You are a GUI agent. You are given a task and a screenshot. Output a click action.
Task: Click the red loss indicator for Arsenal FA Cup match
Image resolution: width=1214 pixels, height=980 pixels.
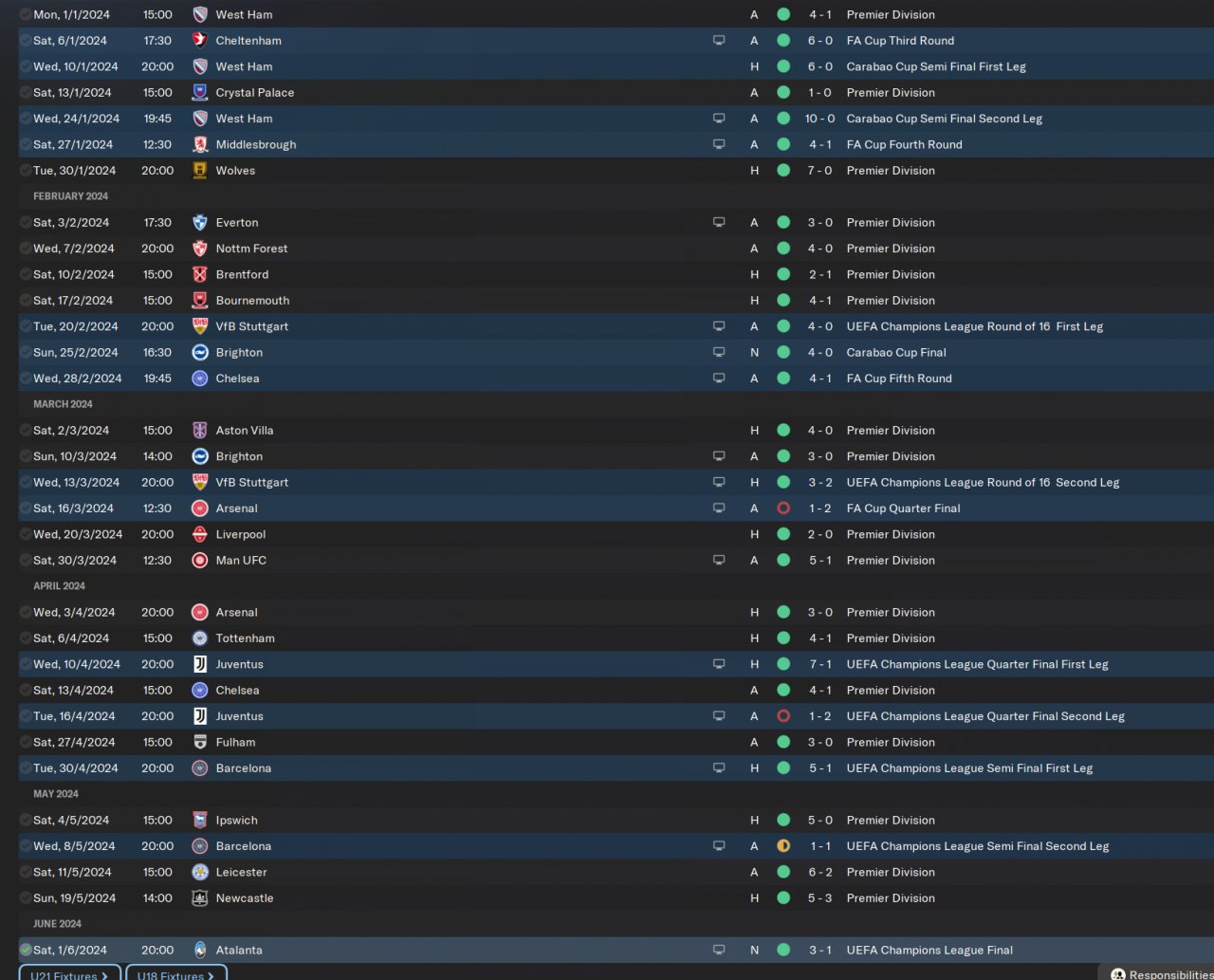tap(783, 508)
